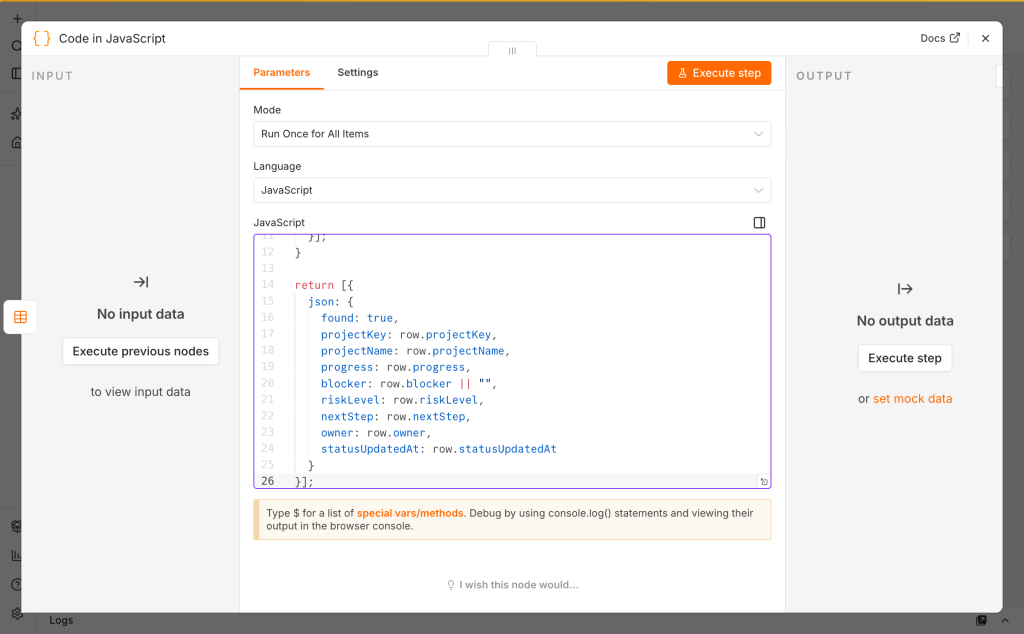Open the editor's side panel layout icon above the JavaScript editor
The height and width of the screenshot is (634, 1024).
tap(759, 223)
